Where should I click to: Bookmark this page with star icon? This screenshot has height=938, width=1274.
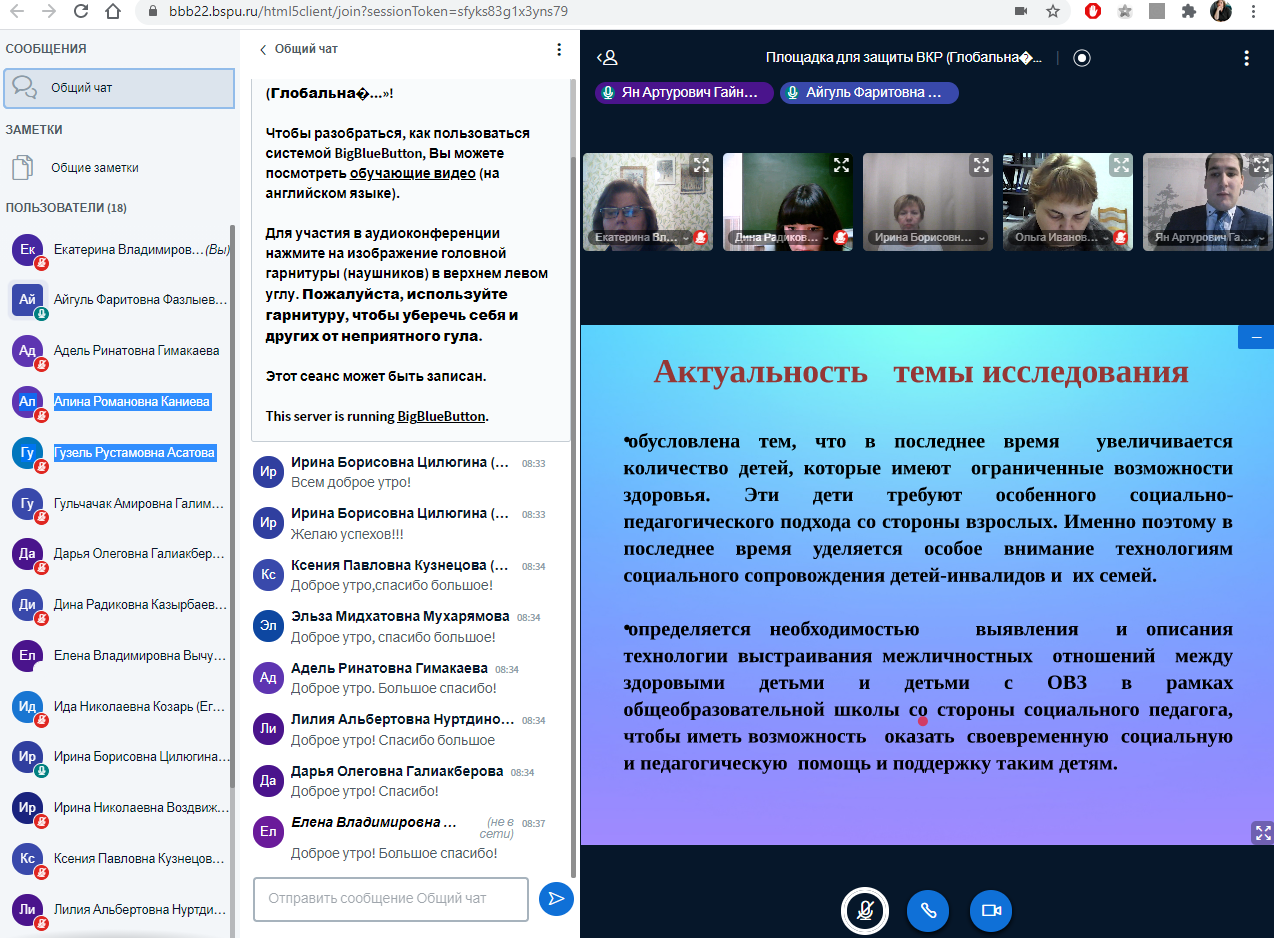(x=1052, y=12)
